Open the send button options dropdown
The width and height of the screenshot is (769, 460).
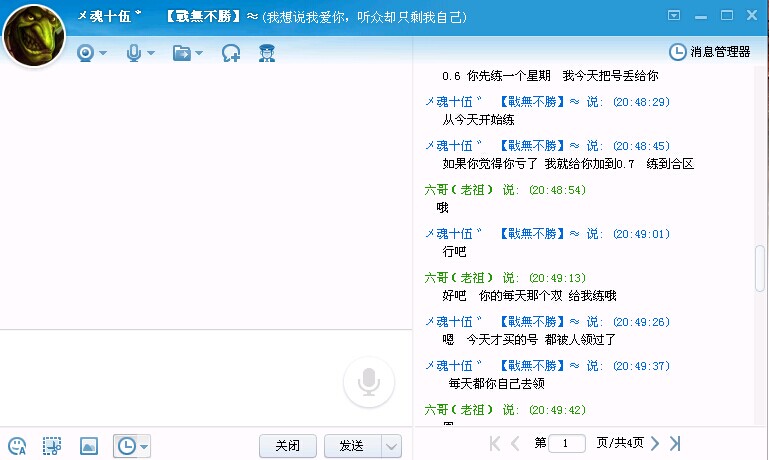point(392,446)
